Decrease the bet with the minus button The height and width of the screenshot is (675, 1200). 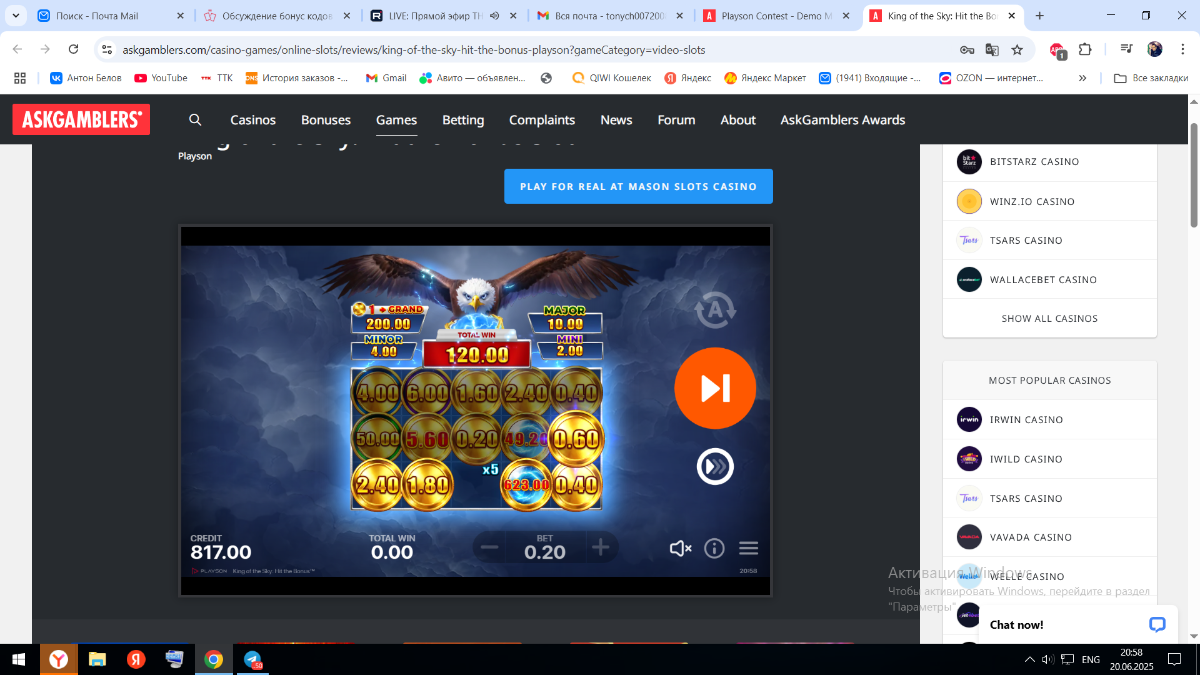(489, 547)
